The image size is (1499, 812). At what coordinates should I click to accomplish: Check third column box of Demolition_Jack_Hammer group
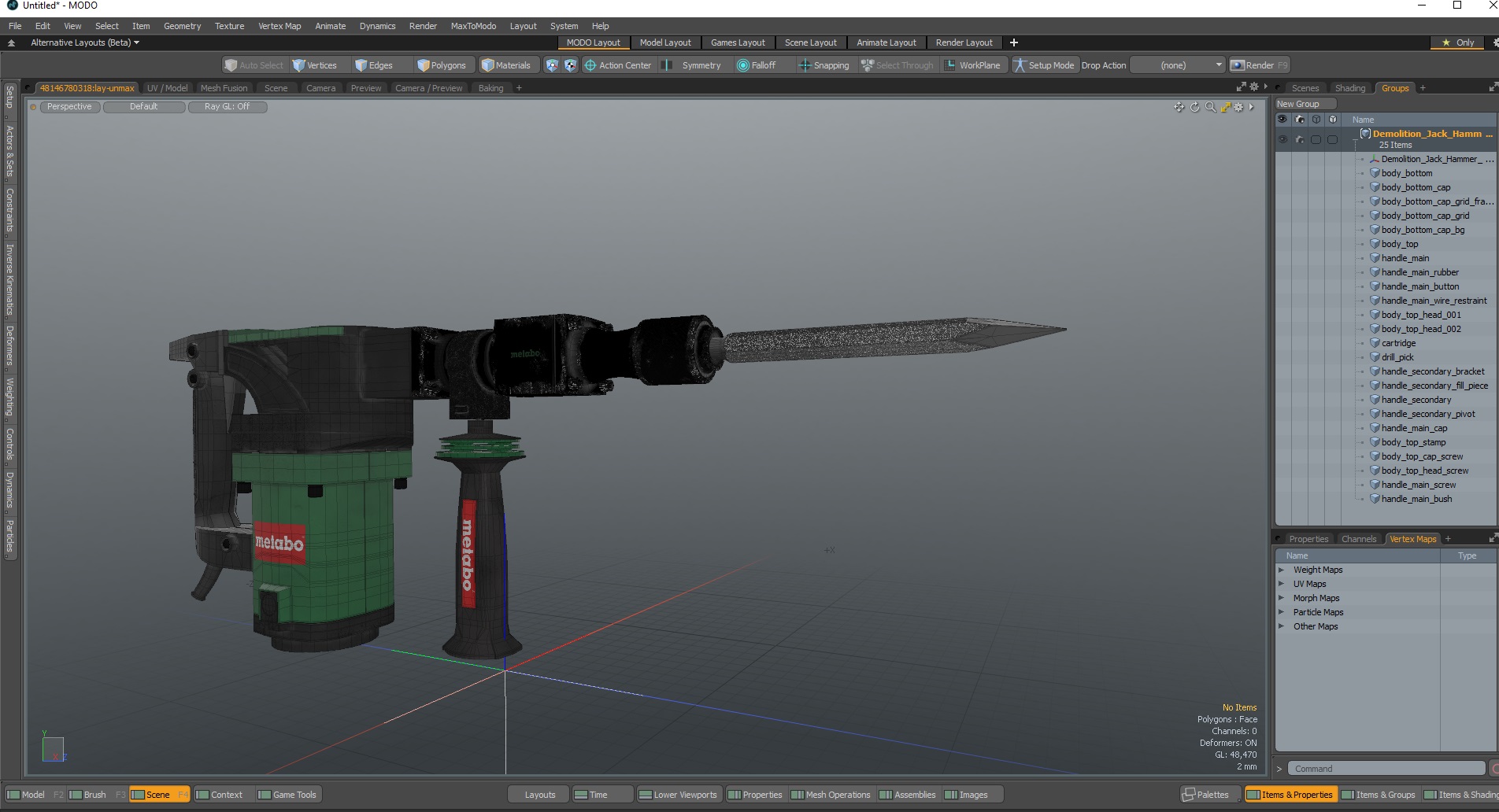pos(1316,140)
